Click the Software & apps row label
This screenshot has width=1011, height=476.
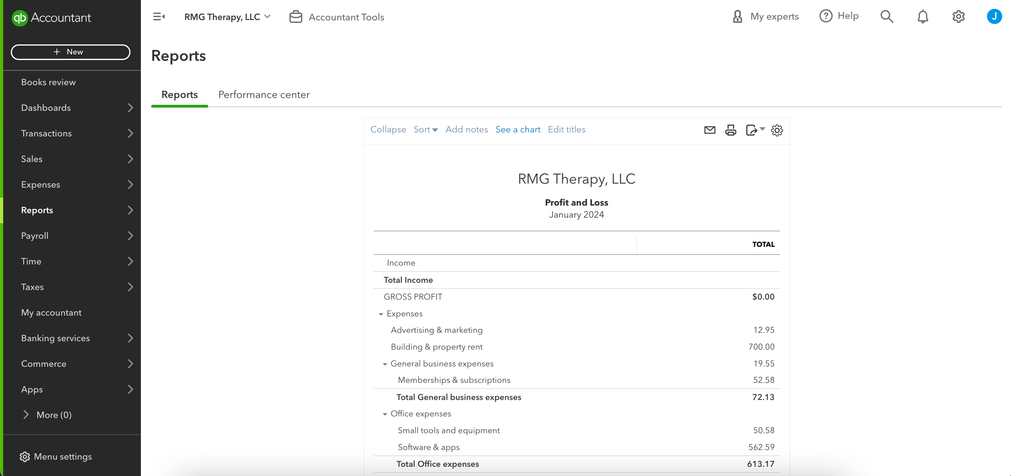[x=429, y=448]
